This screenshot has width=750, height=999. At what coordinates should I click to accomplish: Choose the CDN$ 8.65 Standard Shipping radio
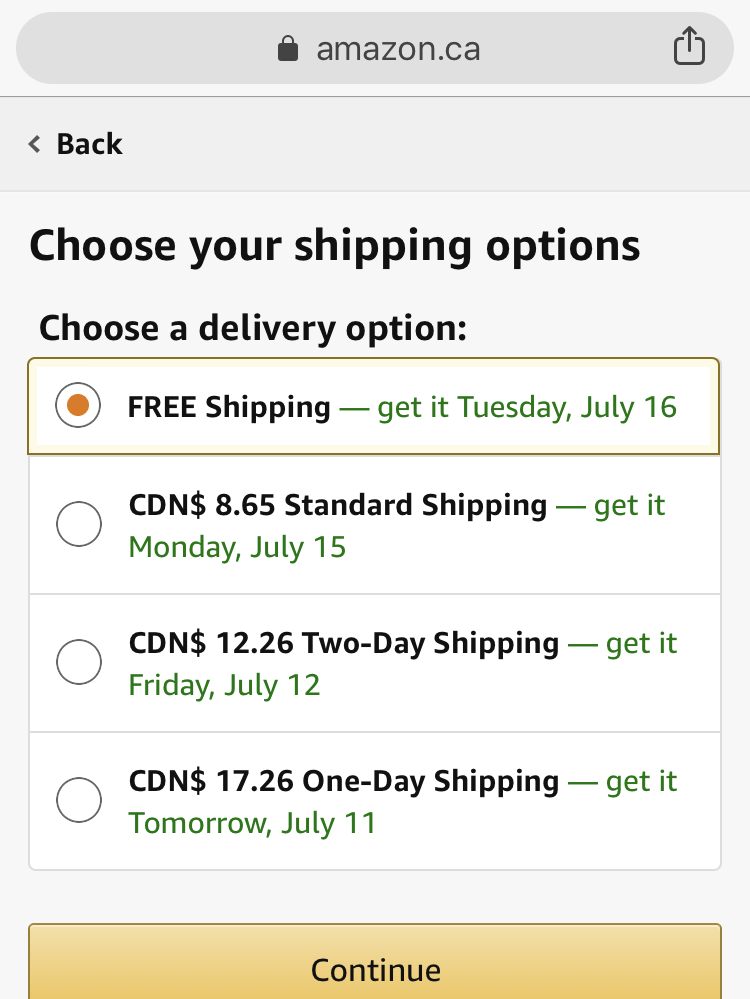79,525
